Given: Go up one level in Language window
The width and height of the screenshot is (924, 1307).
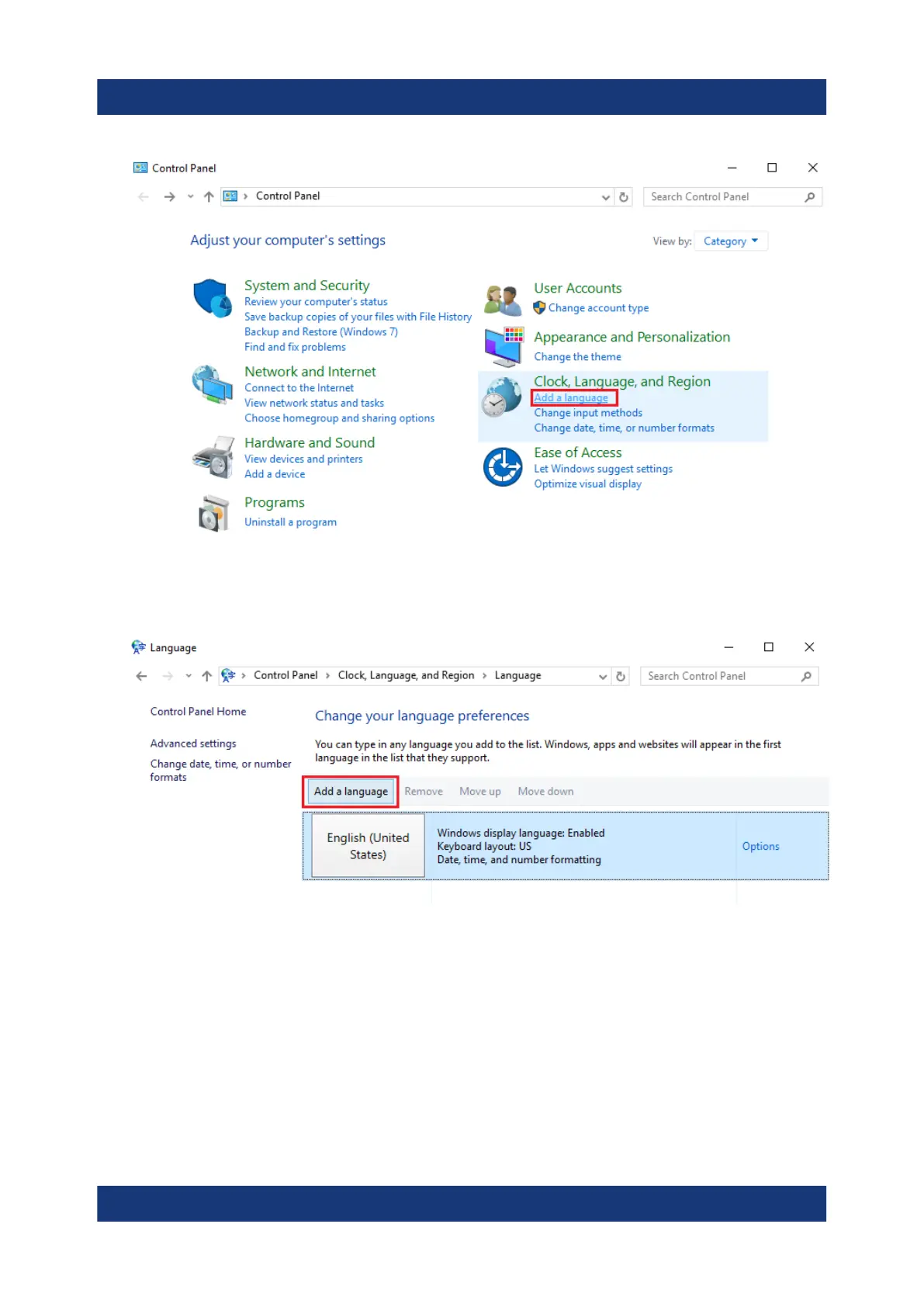Looking at the screenshot, I should (x=206, y=676).
